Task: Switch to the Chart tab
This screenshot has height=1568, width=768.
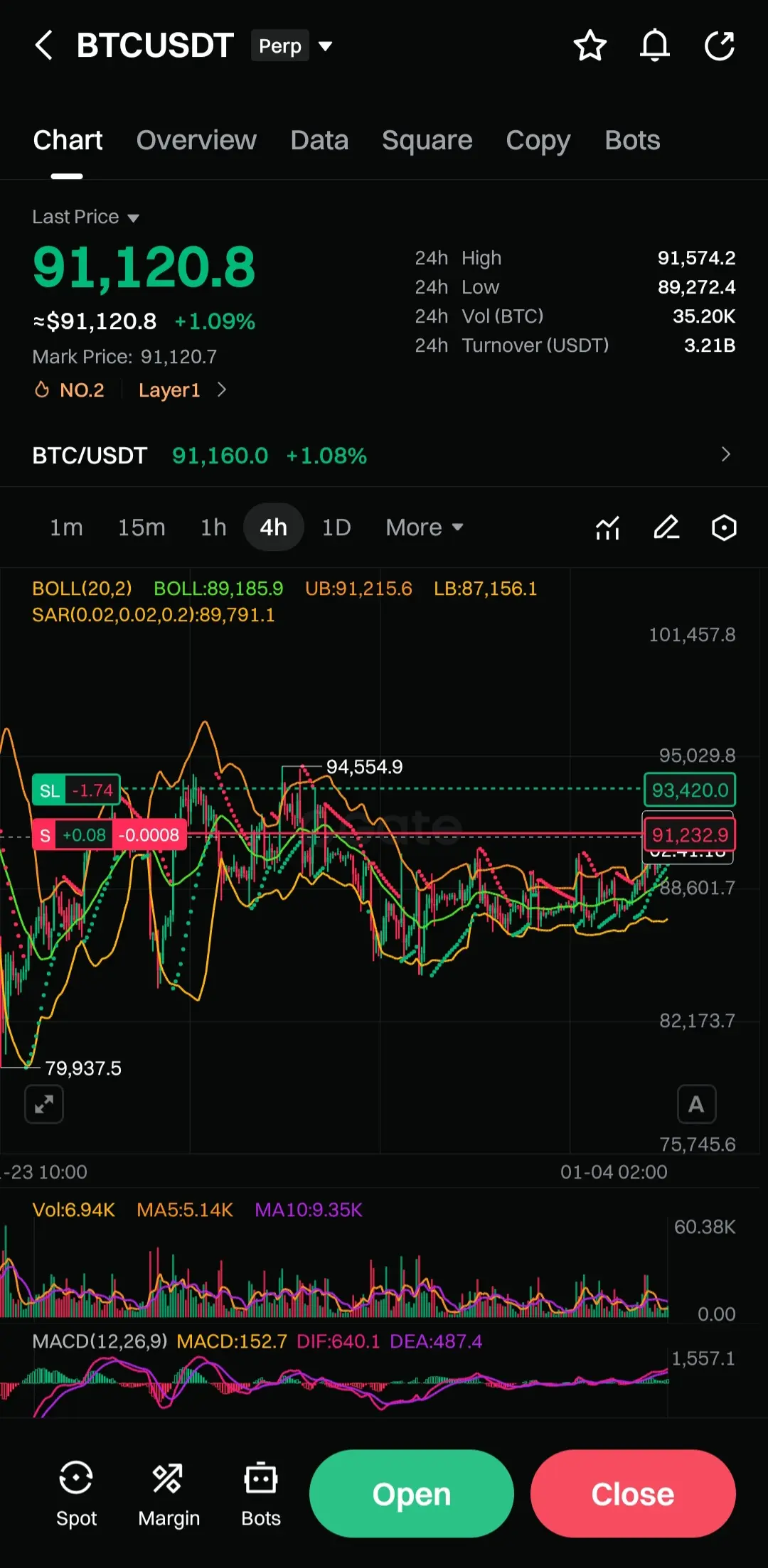Action: [68, 141]
